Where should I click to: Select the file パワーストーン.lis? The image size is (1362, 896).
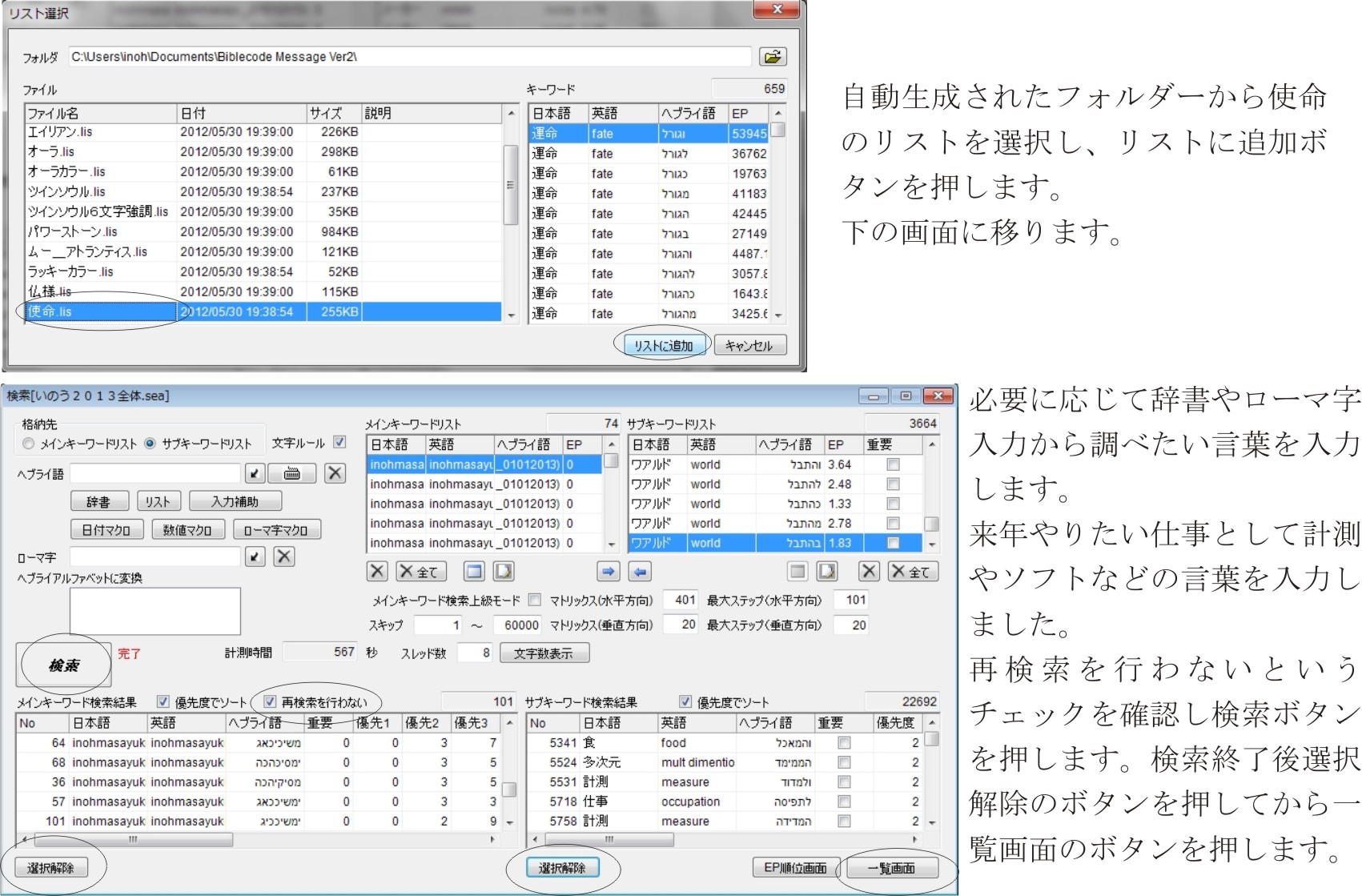[x=73, y=232]
